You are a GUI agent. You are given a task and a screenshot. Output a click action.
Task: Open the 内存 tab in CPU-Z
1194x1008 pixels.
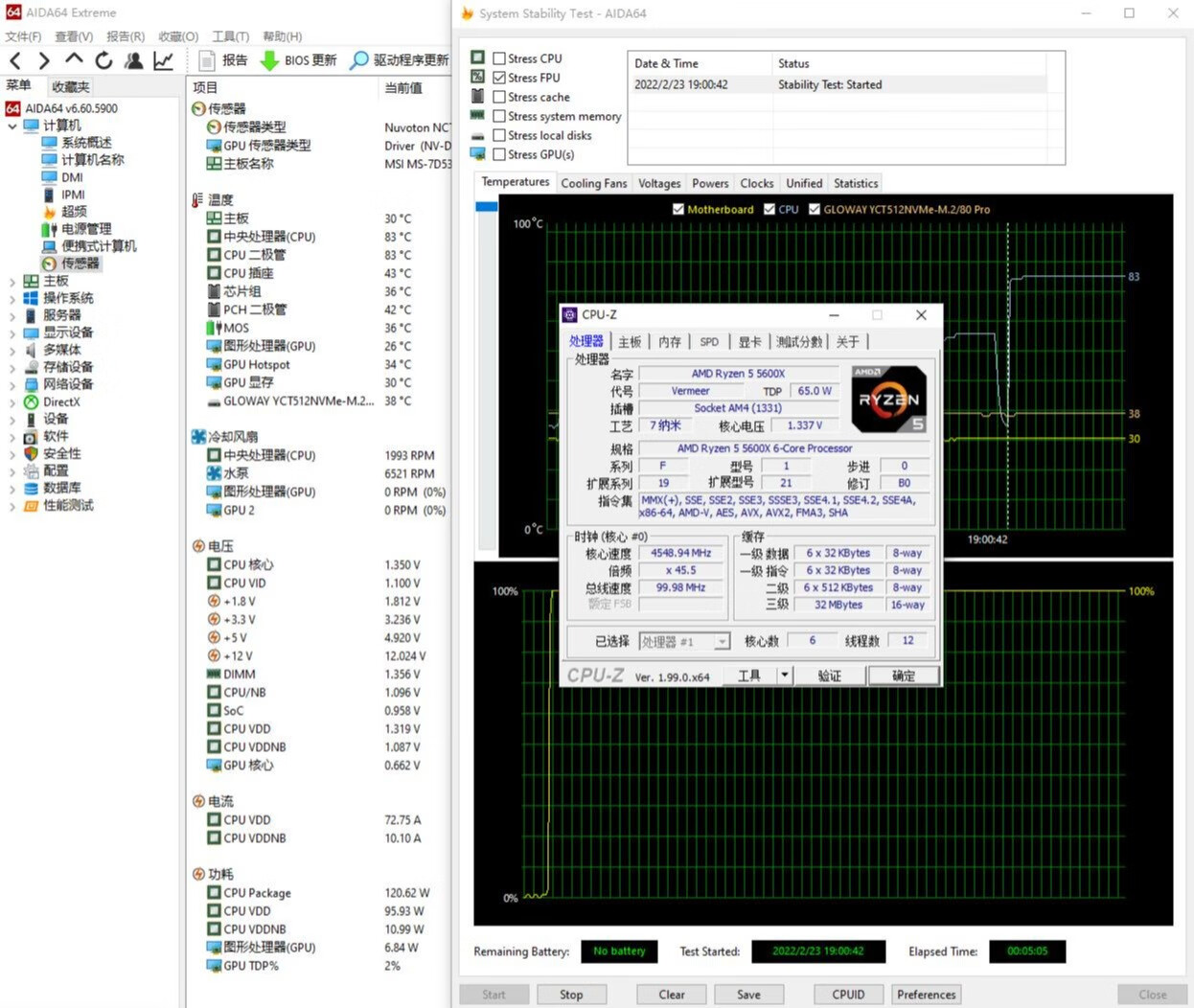670,342
